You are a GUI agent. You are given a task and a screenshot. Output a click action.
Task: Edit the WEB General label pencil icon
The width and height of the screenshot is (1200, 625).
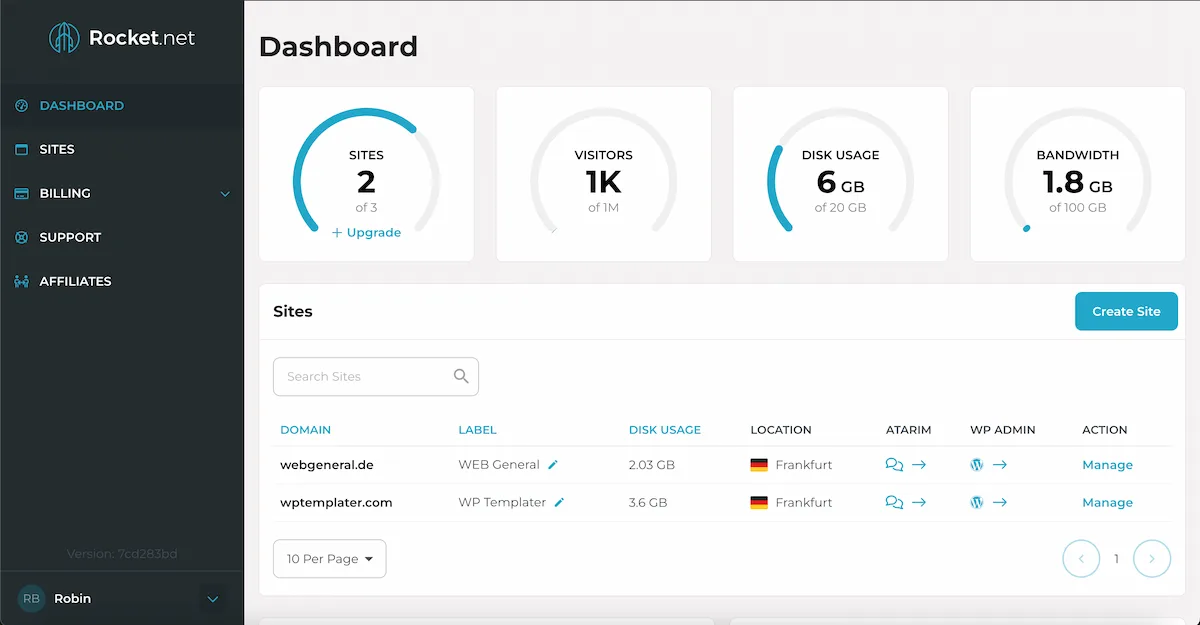pyautogui.click(x=553, y=465)
